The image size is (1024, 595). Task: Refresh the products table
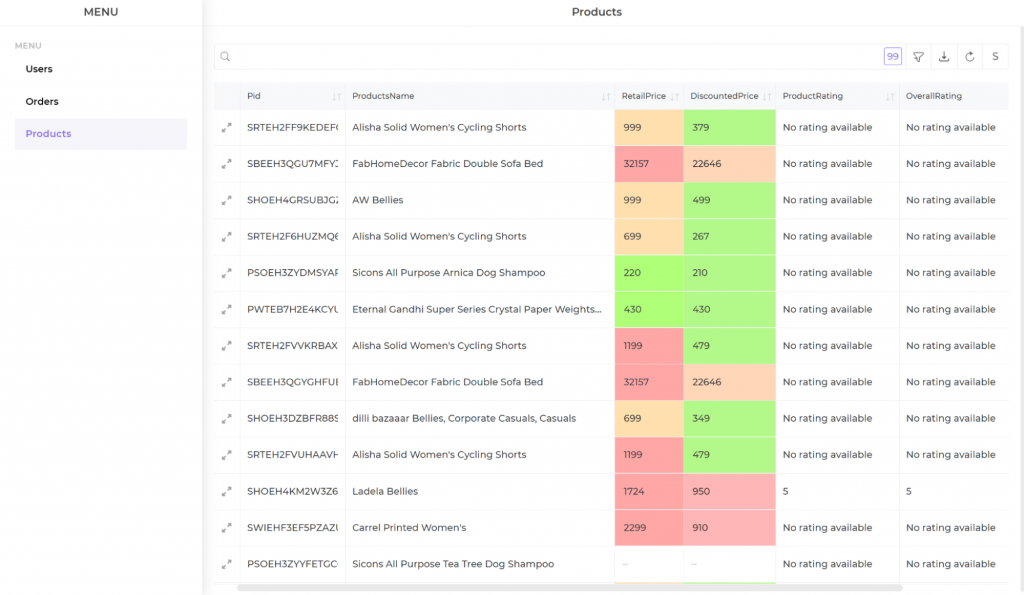pyautogui.click(x=969, y=56)
